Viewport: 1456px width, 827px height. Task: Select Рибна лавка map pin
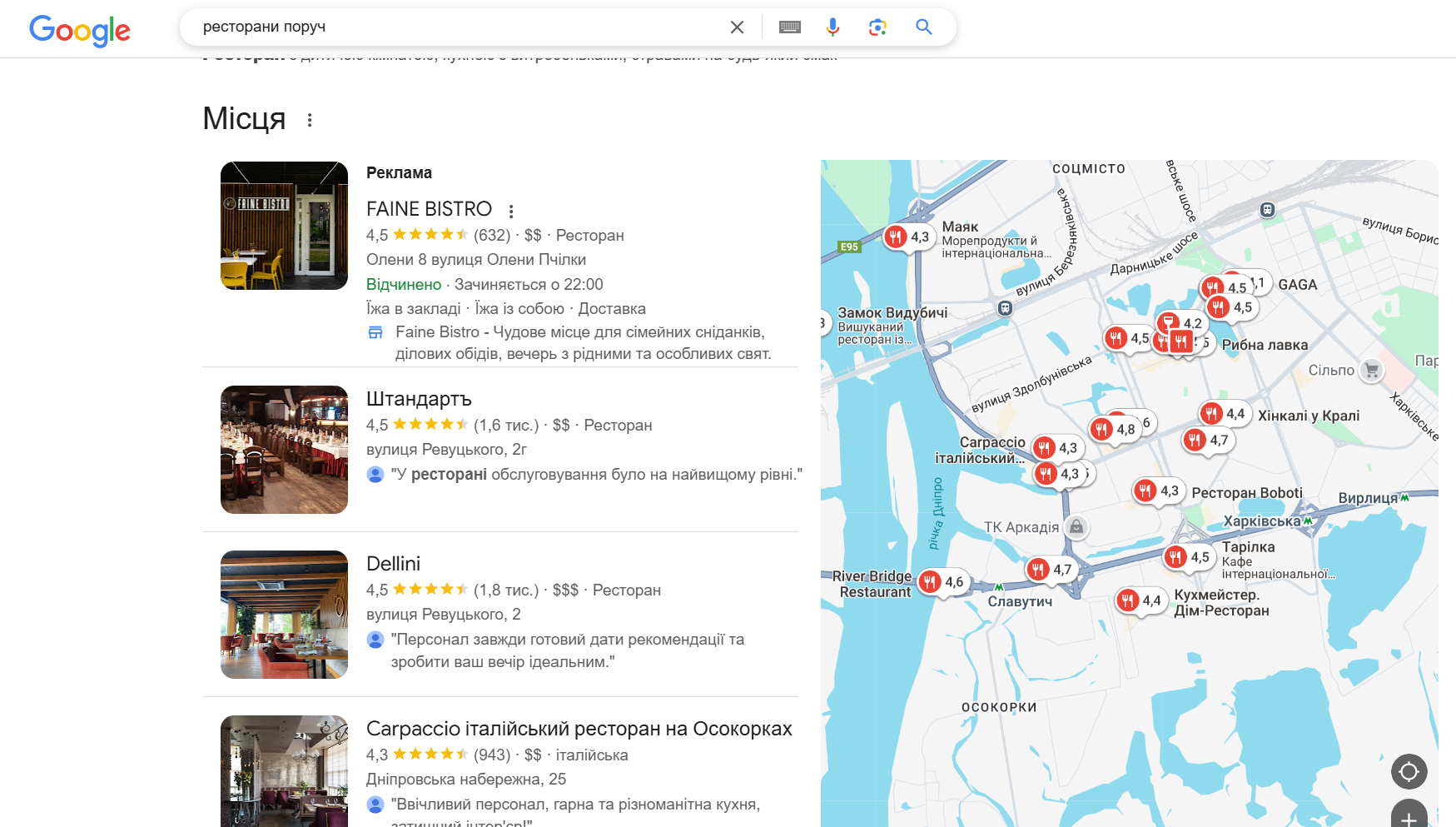[1181, 341]
